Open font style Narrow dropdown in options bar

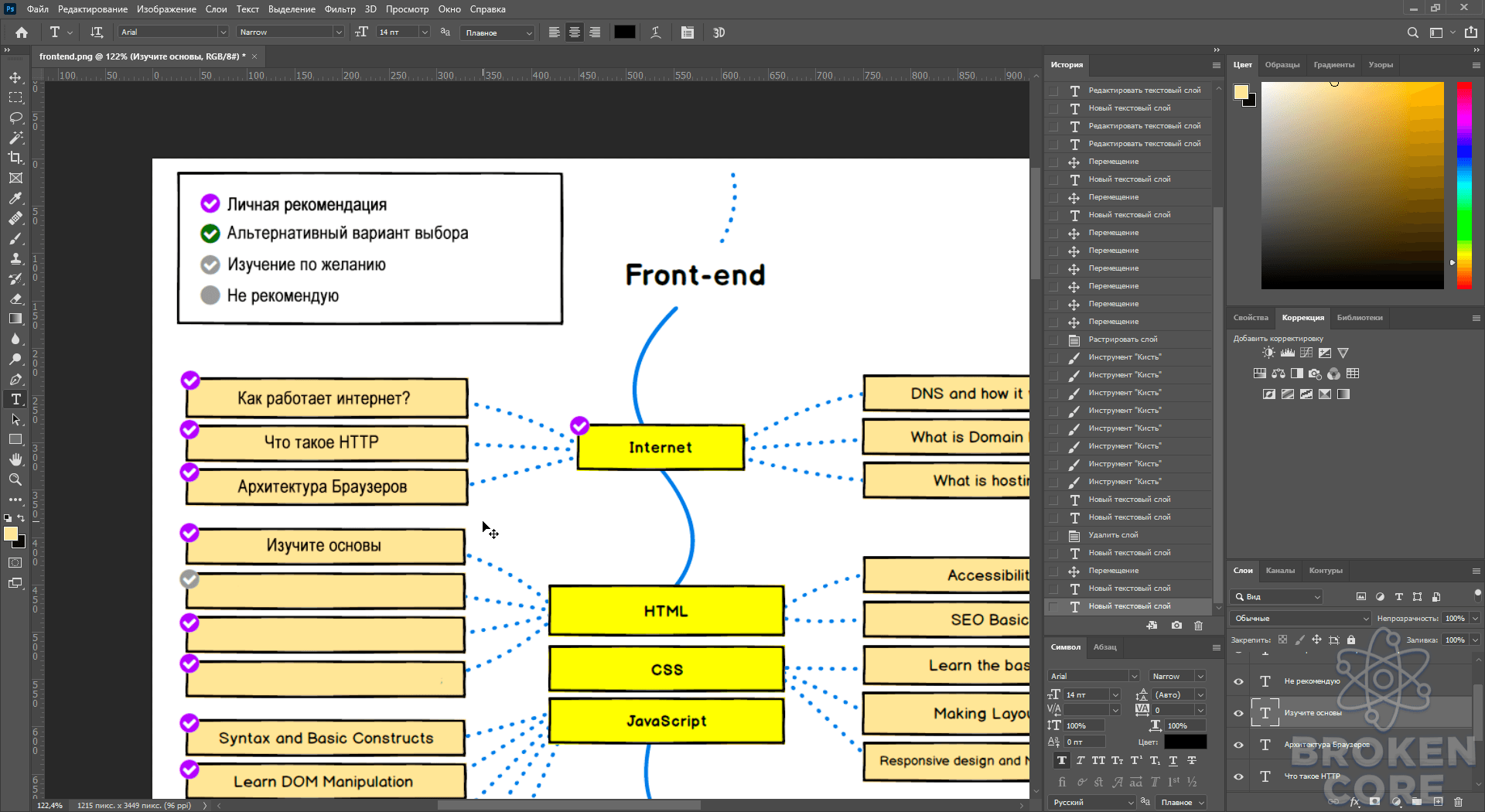338,32
